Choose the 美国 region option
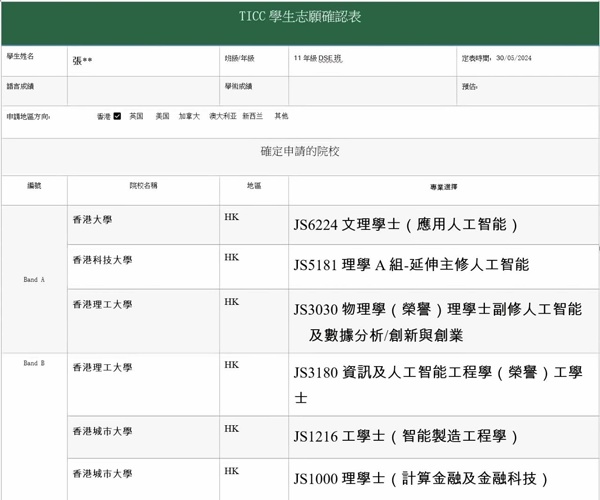The width and height of the screenshot is (600, 500). coord(162,116)
